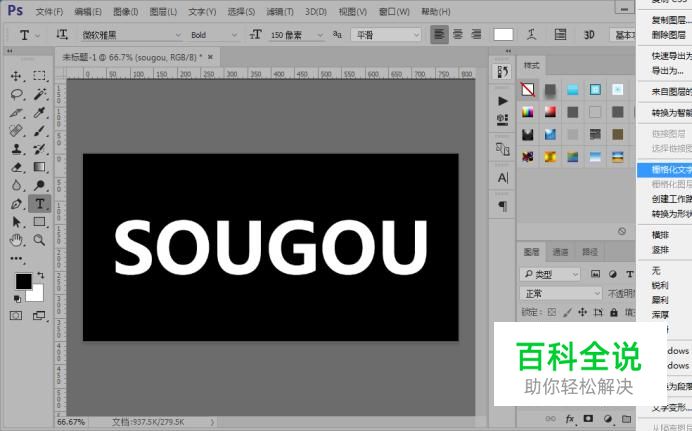Viewport: 692px width, 431px height.
Task: Enable right align text
Action: [x=476, y=34]
